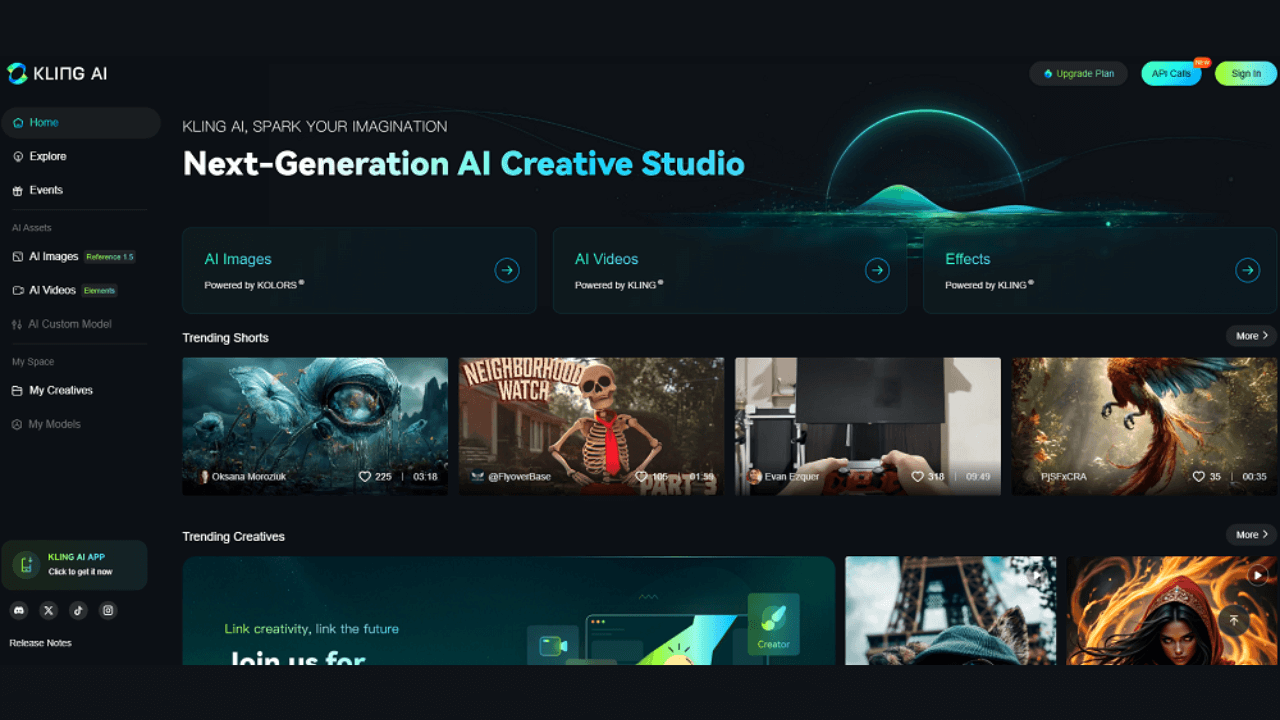
Task: Click the Elements badge beside AI Videos
Action: (x=100, y=291)
